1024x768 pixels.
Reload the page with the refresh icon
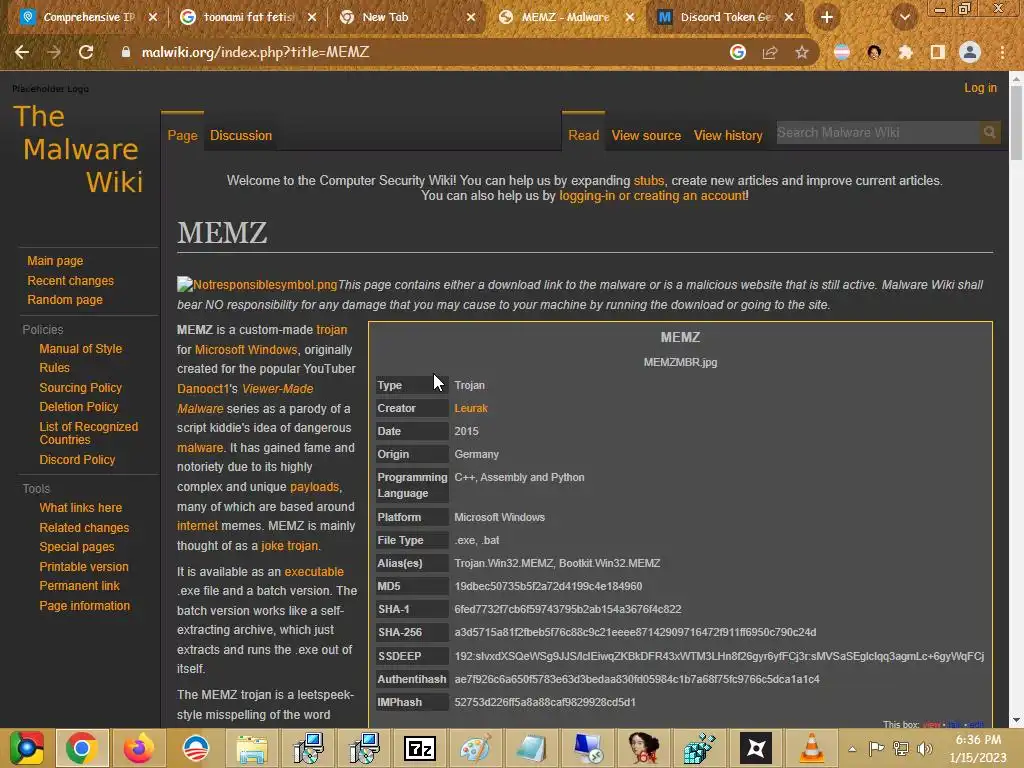tap(86, 52)
